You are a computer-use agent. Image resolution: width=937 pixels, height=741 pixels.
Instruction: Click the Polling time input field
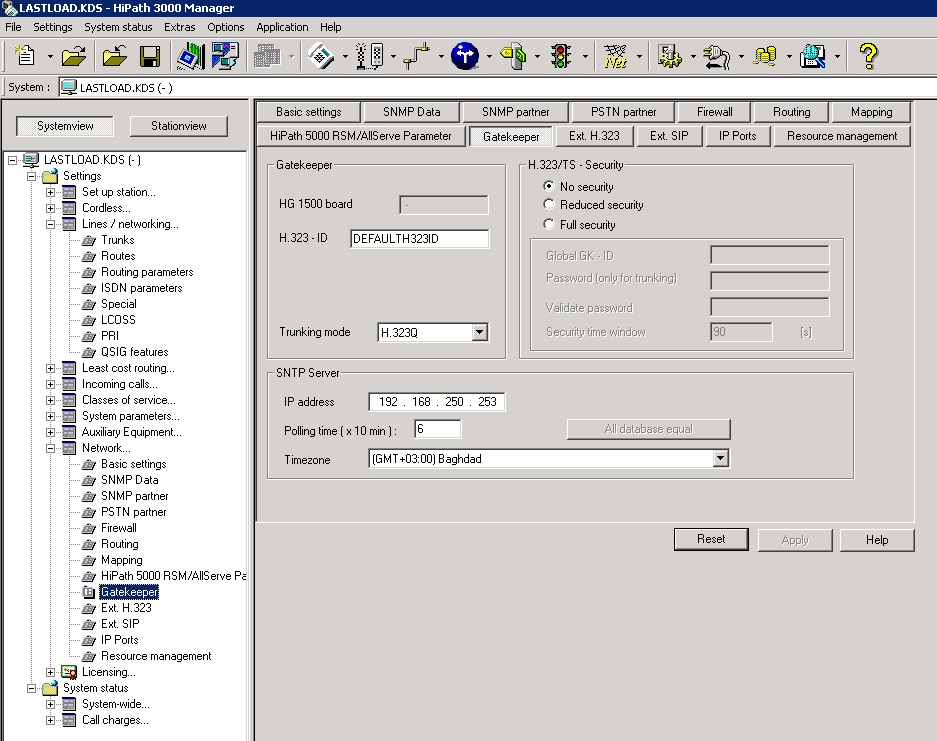pyautogui.click(x=437, y=429)
